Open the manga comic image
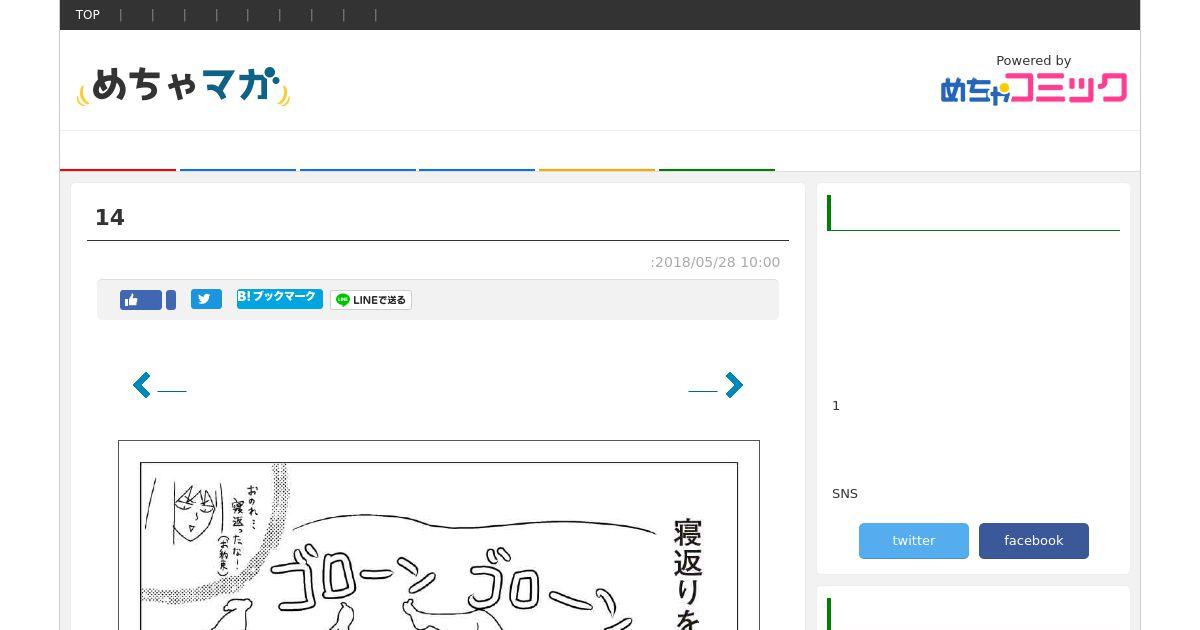Screen dimensions: 1200x630 point(439,535)
